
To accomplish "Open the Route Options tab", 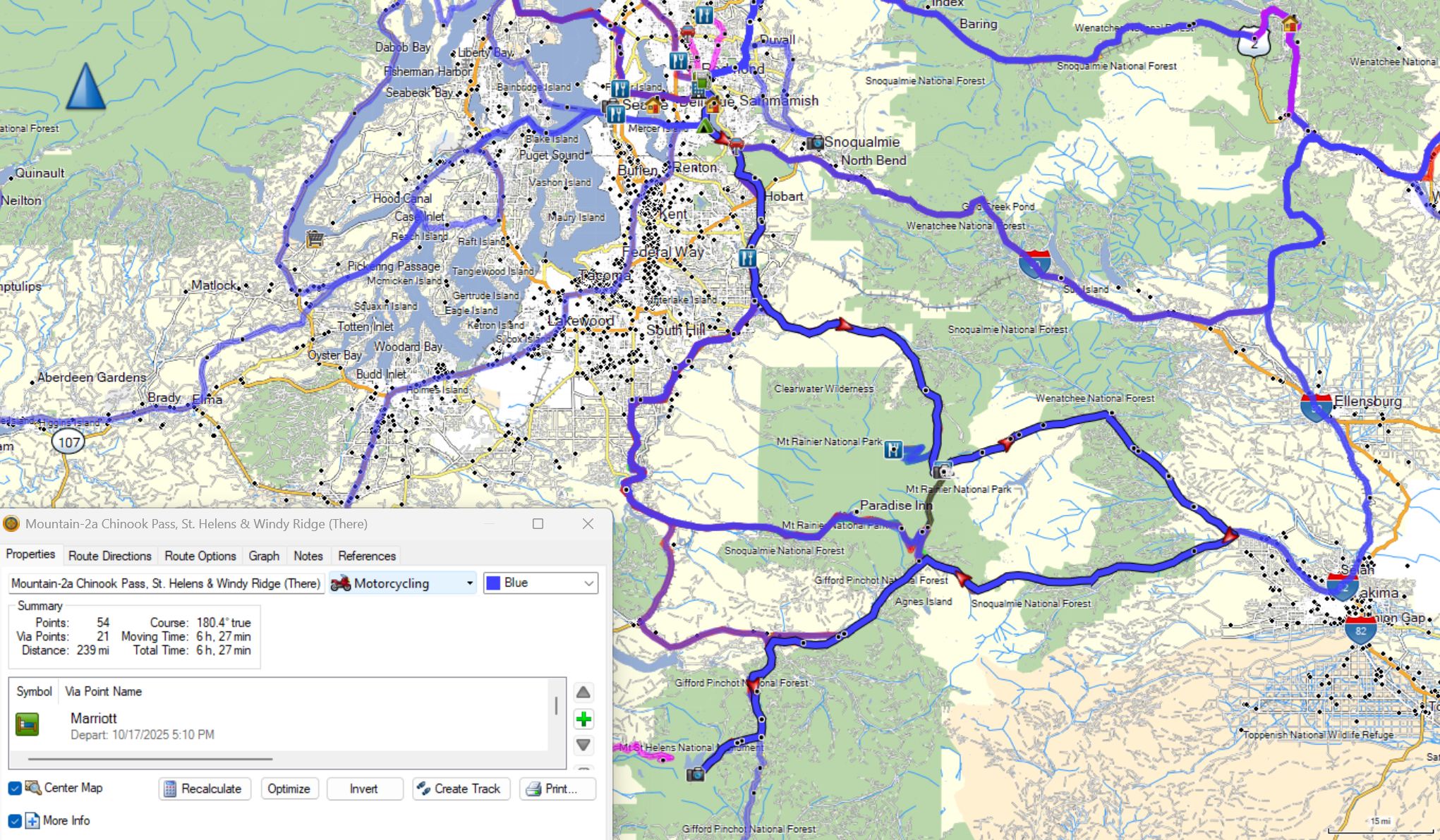I will pos(200,556).
